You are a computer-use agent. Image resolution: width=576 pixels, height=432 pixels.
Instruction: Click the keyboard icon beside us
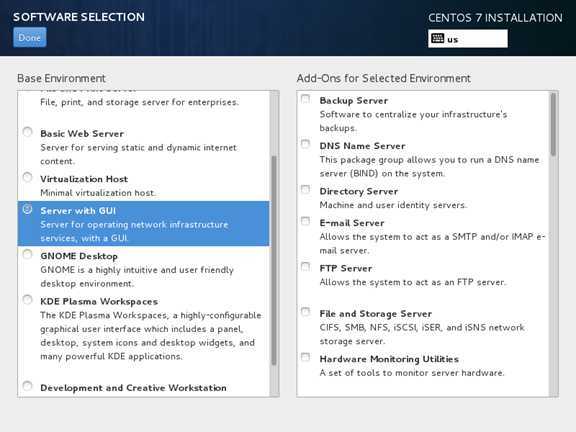tap(438, 38)
